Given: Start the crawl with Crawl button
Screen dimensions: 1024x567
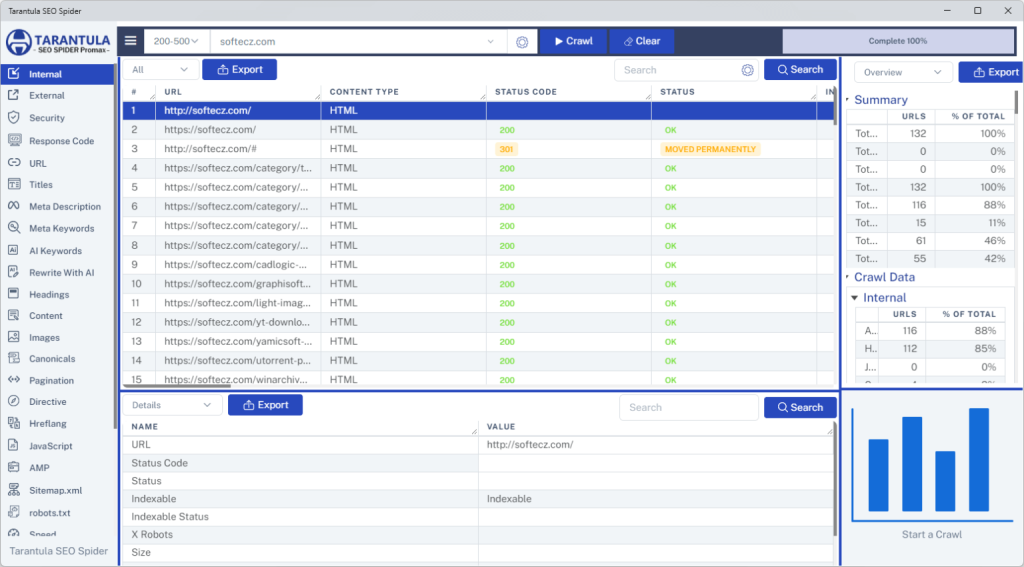Looking at the screenshot, I should pos(573,41).
